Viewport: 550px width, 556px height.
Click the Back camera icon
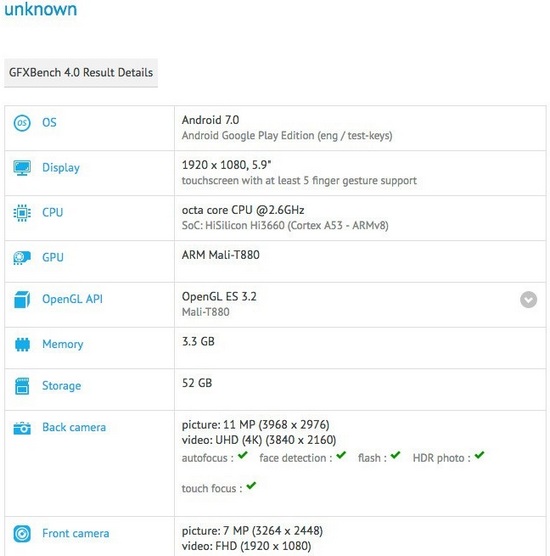[22, 428]
